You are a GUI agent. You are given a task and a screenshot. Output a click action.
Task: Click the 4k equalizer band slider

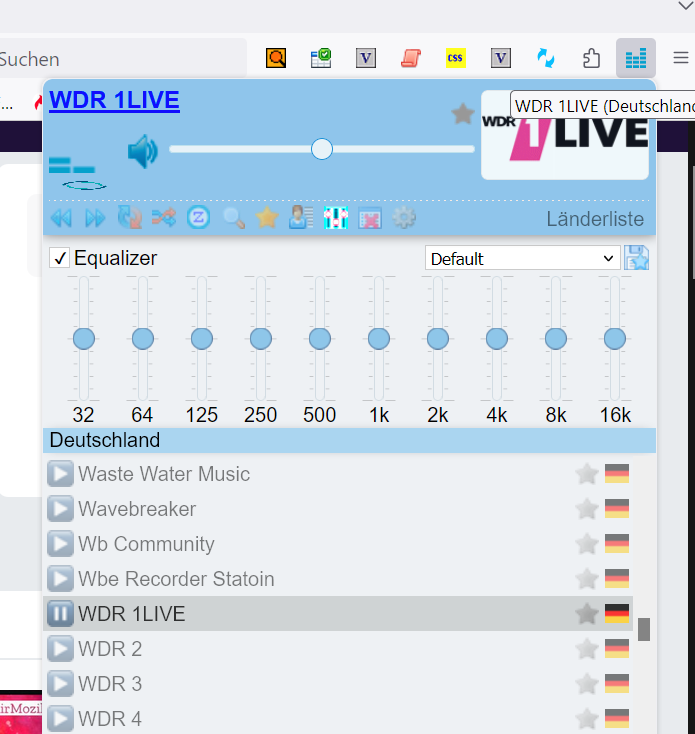tap(497, 338)
